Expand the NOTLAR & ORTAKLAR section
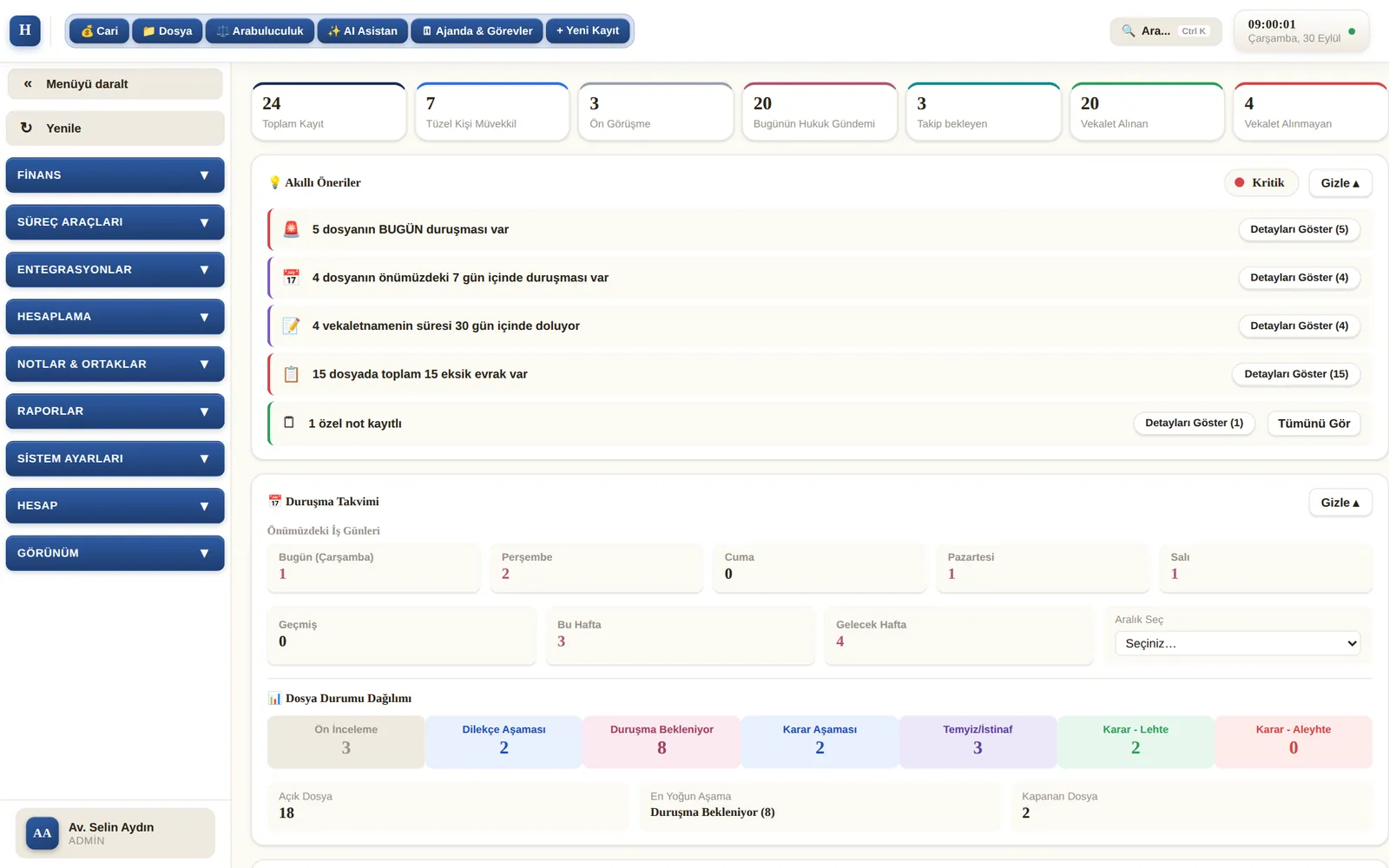The width and height of the screenshot is (1389, 868). click(115, 364)
